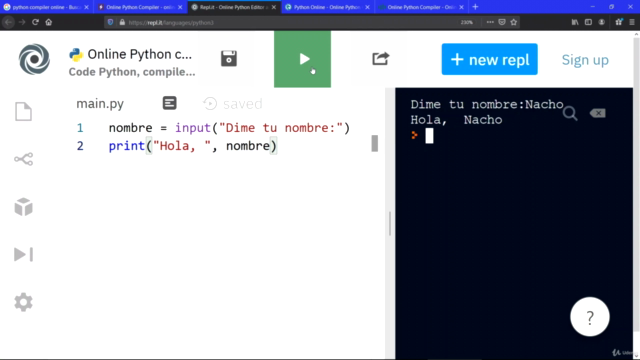Switch to the last 'Online Python Compiler' tab
This screenshot has height=360, width=640.
coord(421,7)
